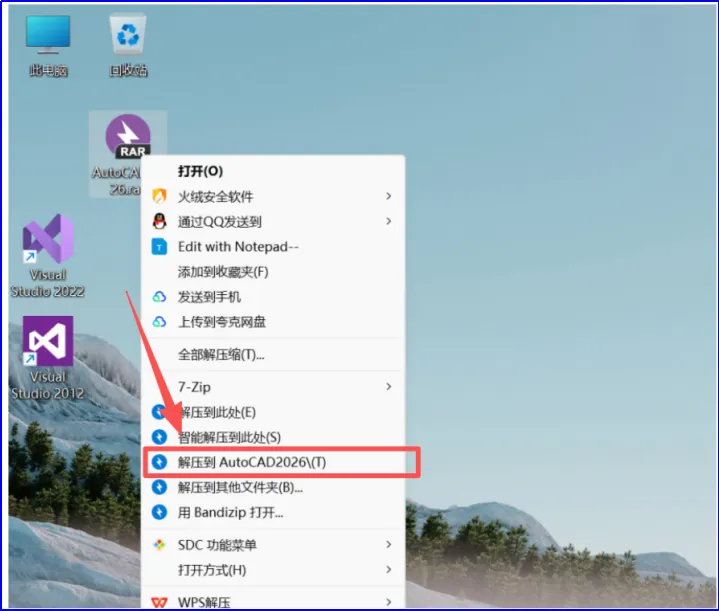Viewport: 719px width, 611px height.
Task: Click the cloud icon beside 上传到夸克网盘
Action: (x=159, y=322)
